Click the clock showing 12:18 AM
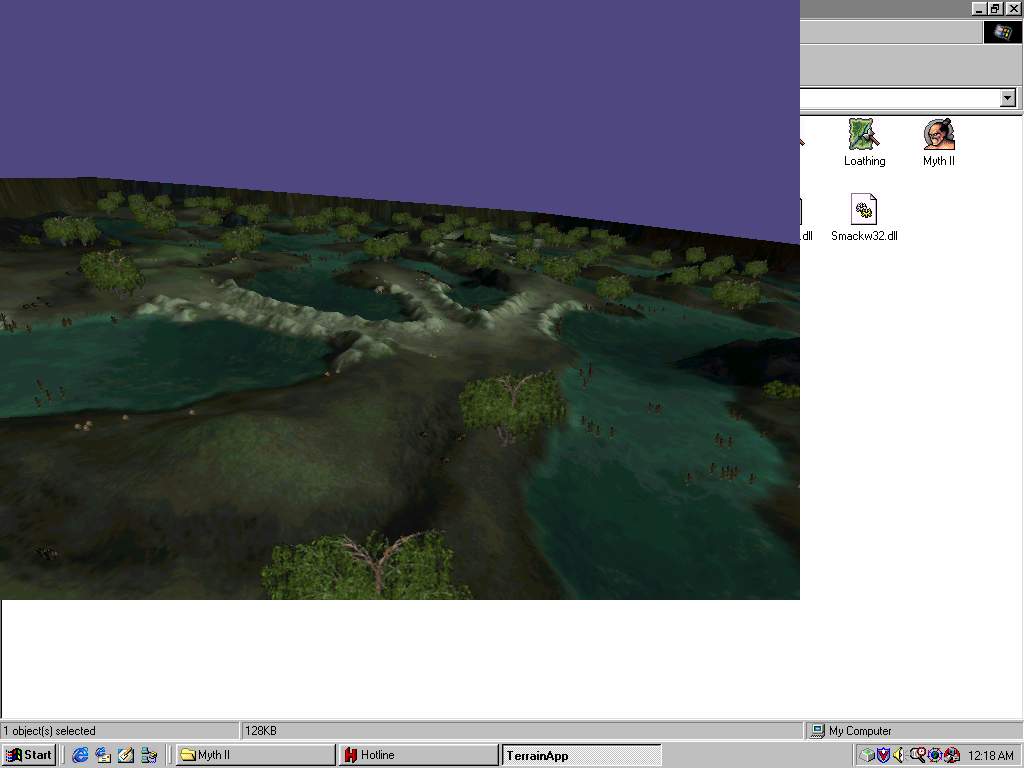 990,756
